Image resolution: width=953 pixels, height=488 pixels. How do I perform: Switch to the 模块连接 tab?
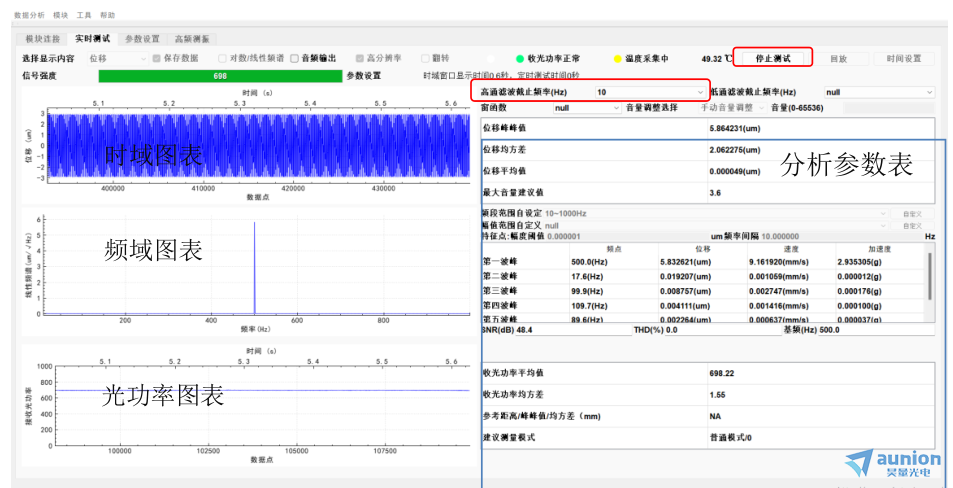[x=43, y=39]
